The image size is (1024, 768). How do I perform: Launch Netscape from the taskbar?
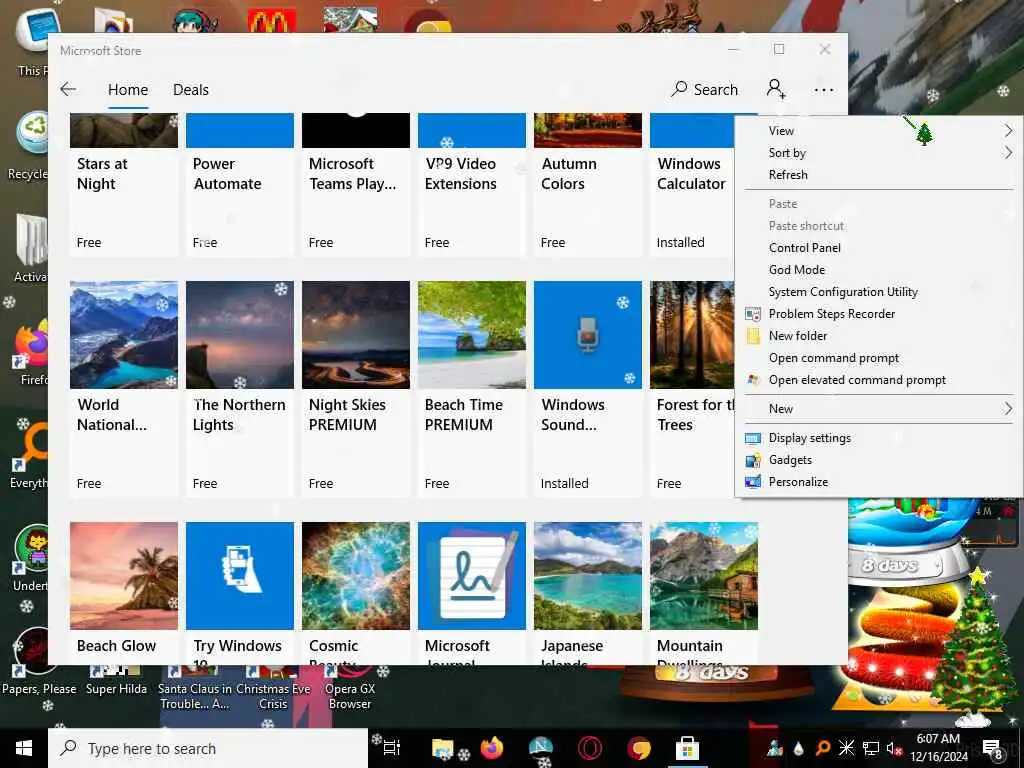541,748
